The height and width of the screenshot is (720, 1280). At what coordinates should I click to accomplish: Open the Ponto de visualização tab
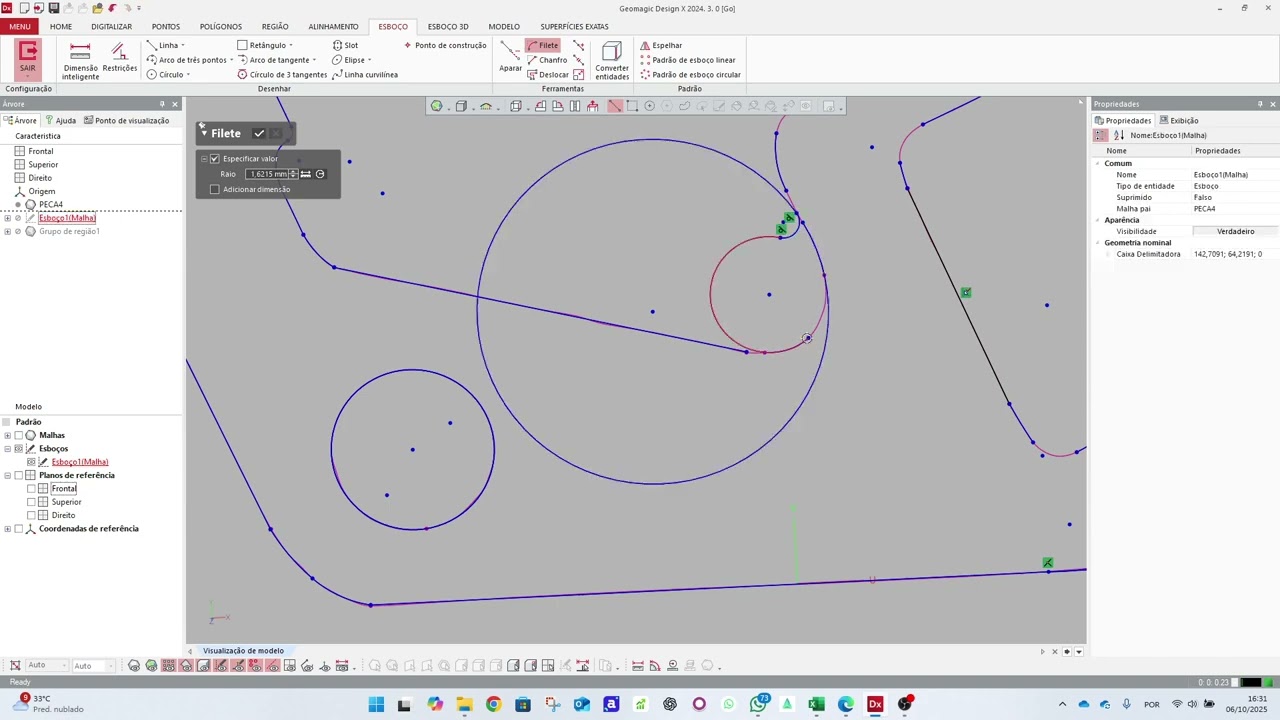(126, 121)
